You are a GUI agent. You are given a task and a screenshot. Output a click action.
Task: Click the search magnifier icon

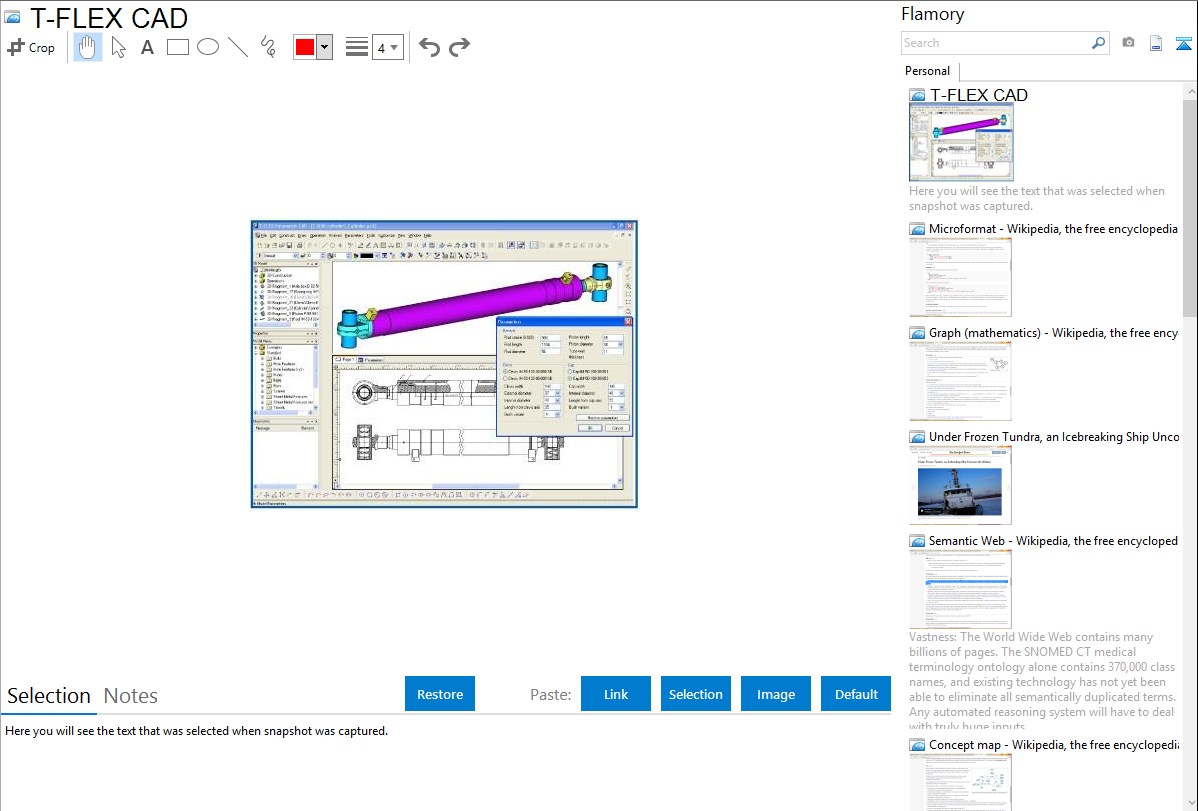click(x=1099, y=43)
